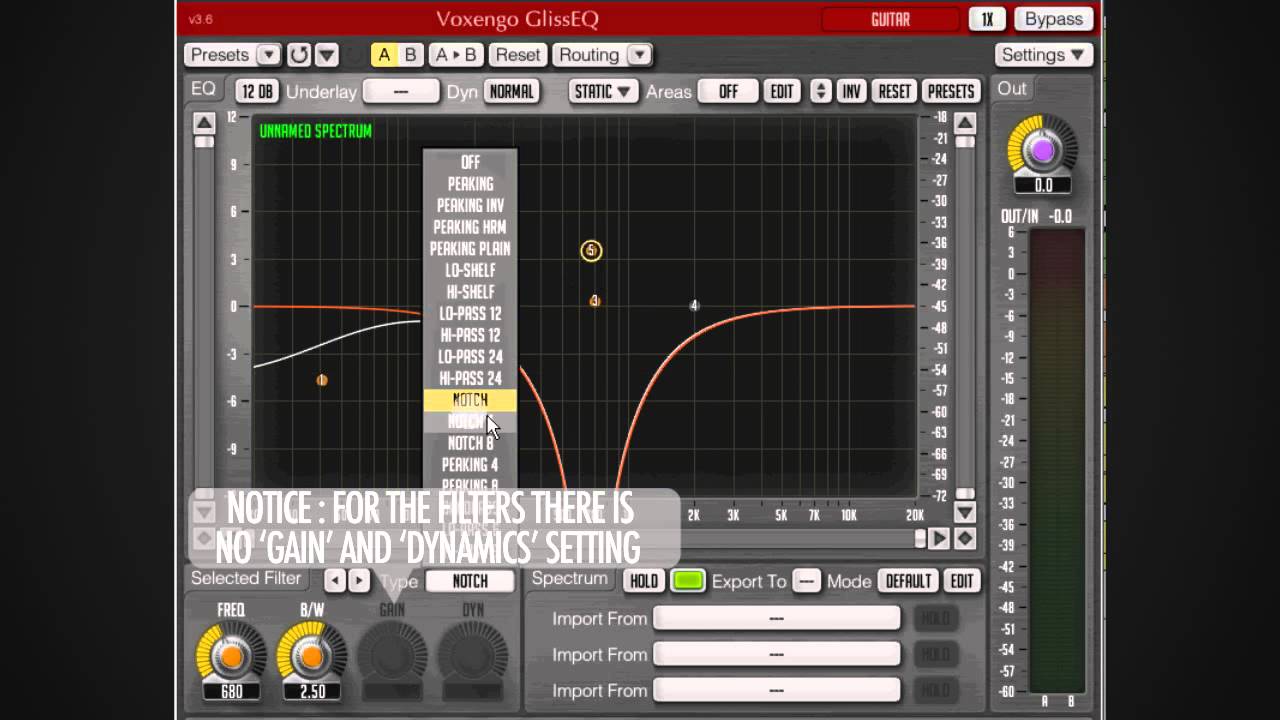This screenshot has height=720, width=1280.
Task: Click right vertical scroll up arrow
Action: pyautogui.click(x=964, y=123)
